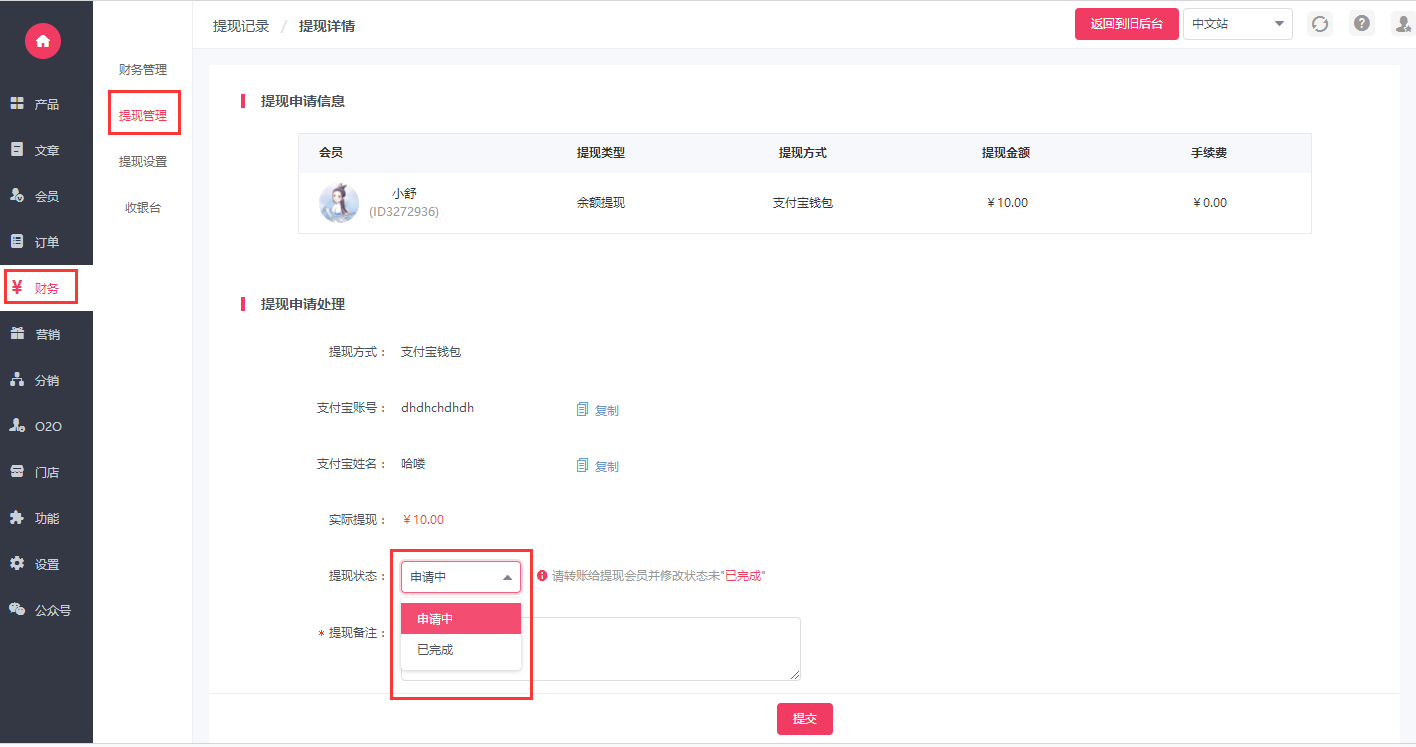Open 营销 marketing section in sidebar

(46, 334)
